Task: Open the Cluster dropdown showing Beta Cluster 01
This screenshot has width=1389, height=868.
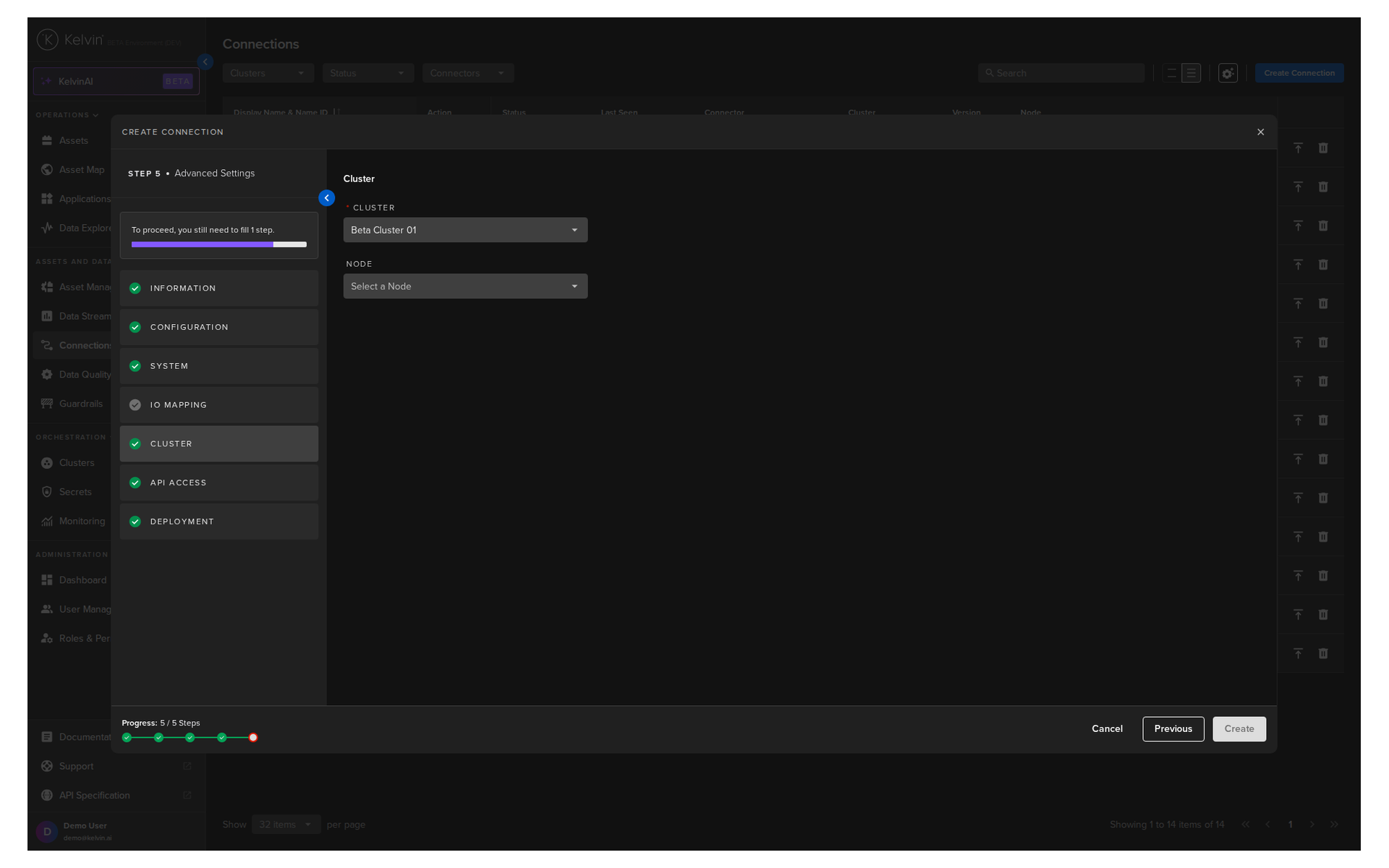Action: tap(465, 230)
